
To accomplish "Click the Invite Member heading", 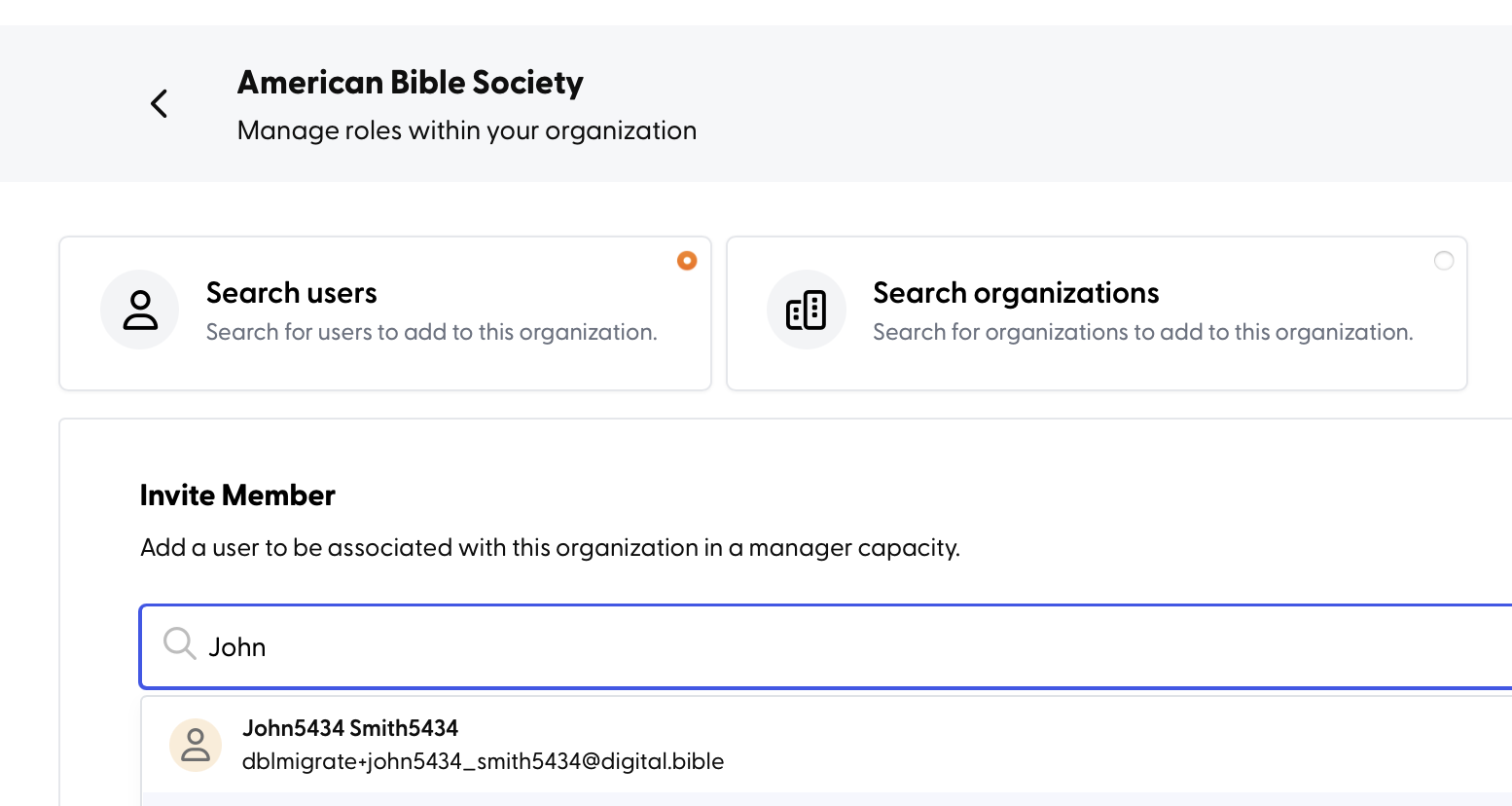I will [237, 495].
